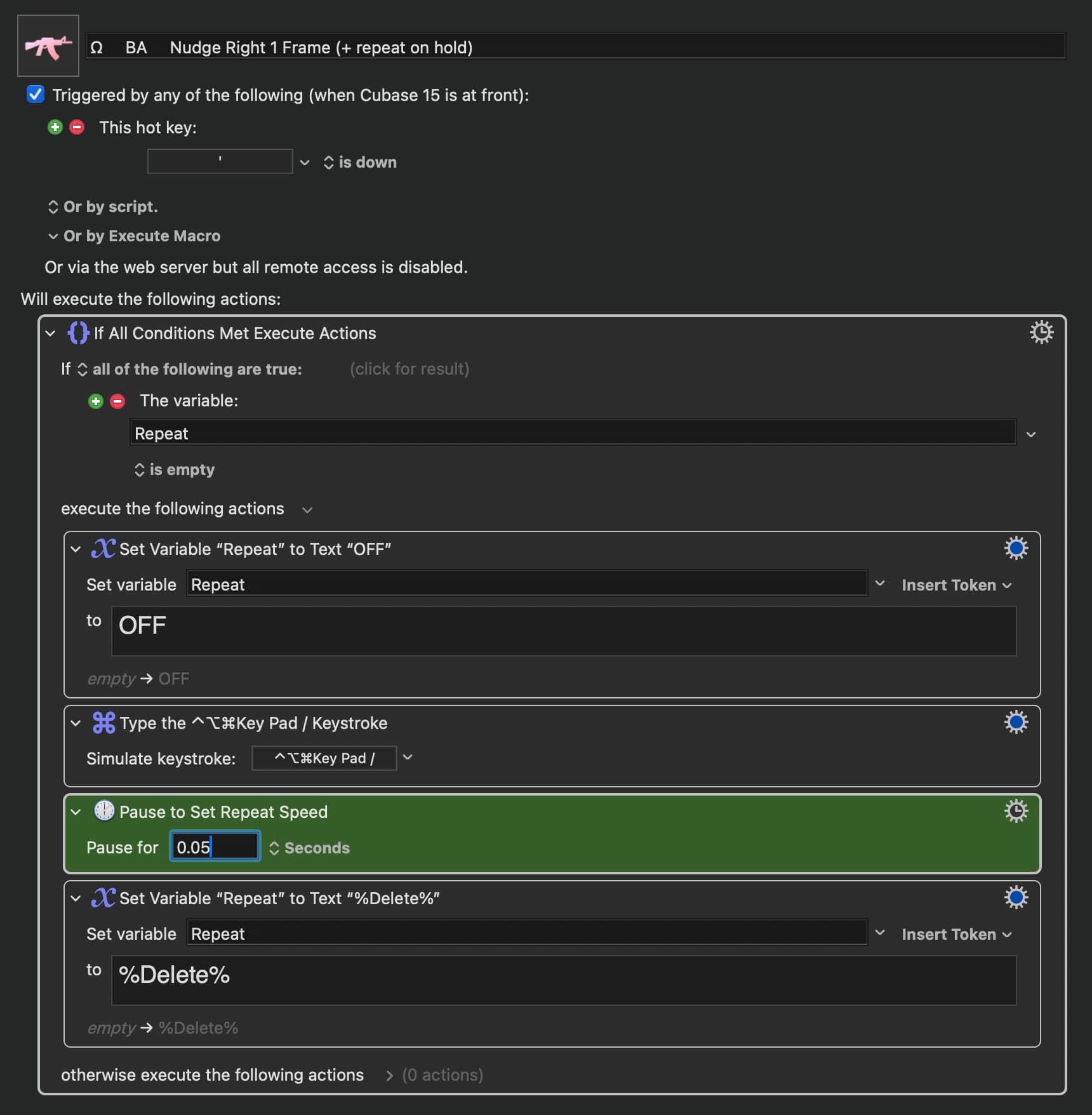Add a condition with the green plus
The height and width of the screenshot is (1115, 1092).
[x=96, y=401]
